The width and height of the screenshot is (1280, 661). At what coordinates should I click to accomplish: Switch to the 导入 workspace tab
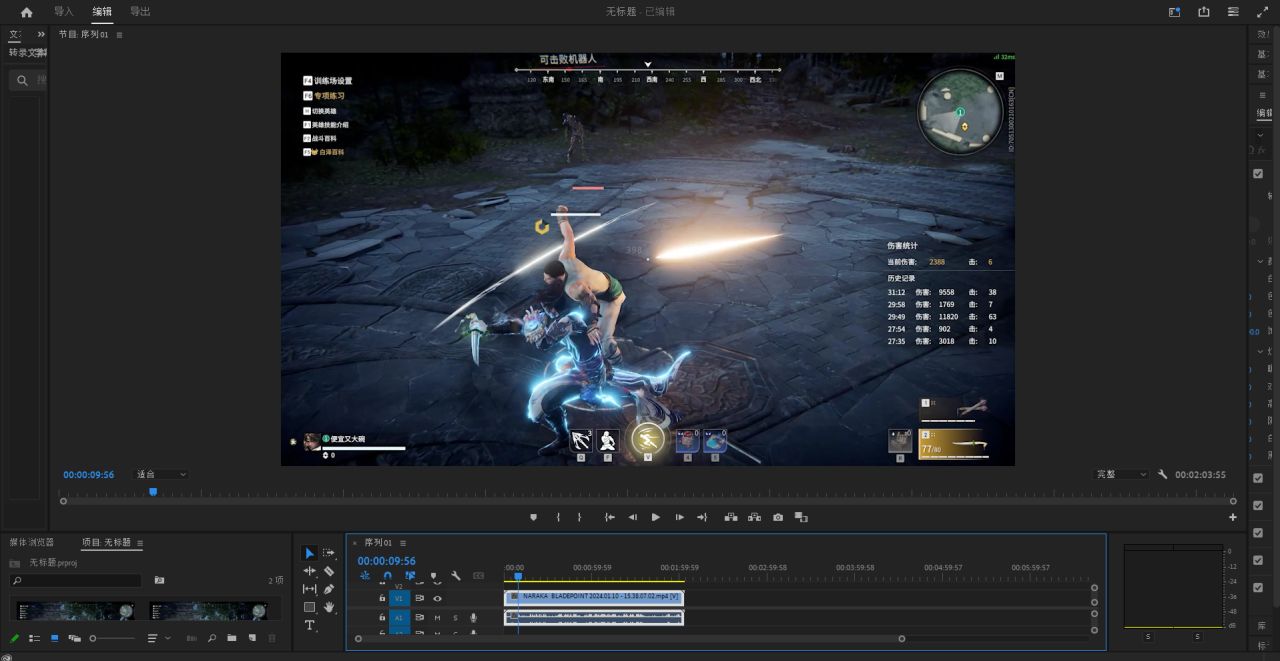click(x=64, y=12)
